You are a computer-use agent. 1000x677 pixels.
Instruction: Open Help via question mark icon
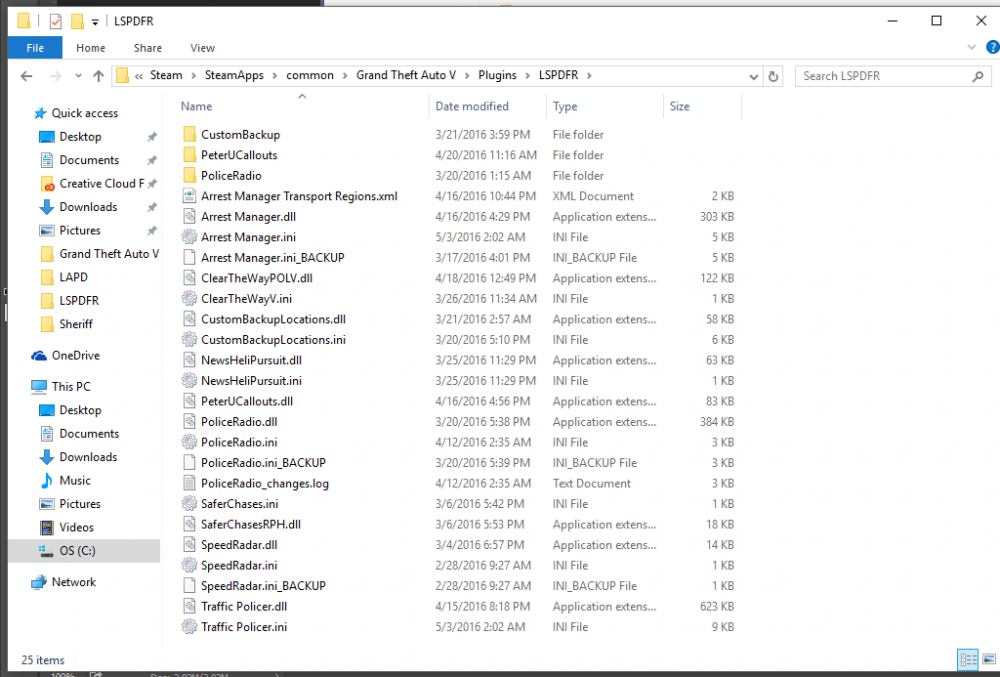[992, 47]
